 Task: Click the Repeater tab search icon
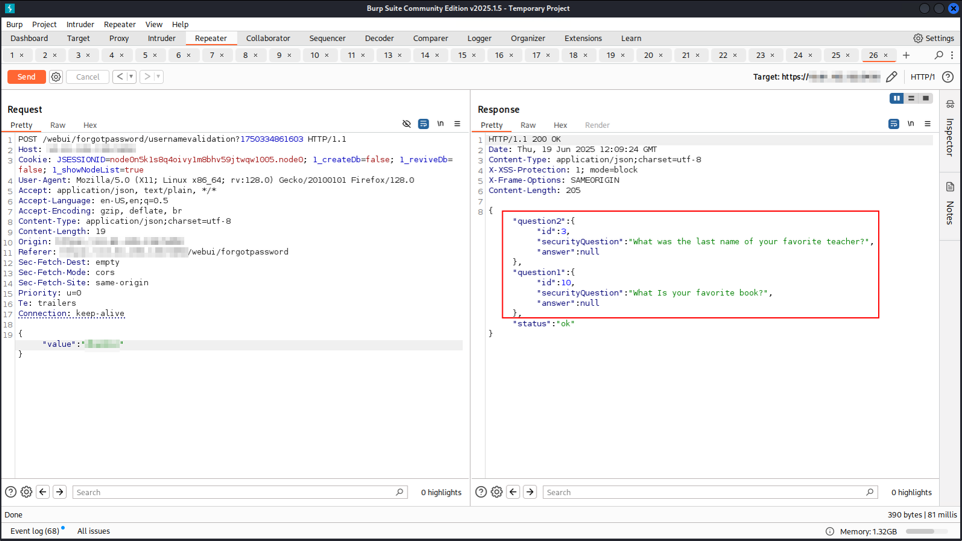[938, 56]
